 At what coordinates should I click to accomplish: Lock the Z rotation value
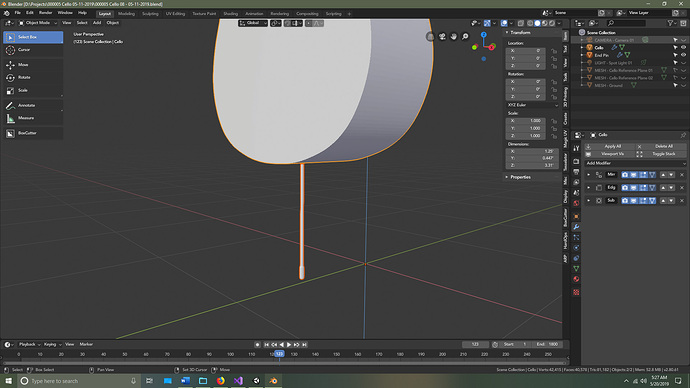coord(554,97)
